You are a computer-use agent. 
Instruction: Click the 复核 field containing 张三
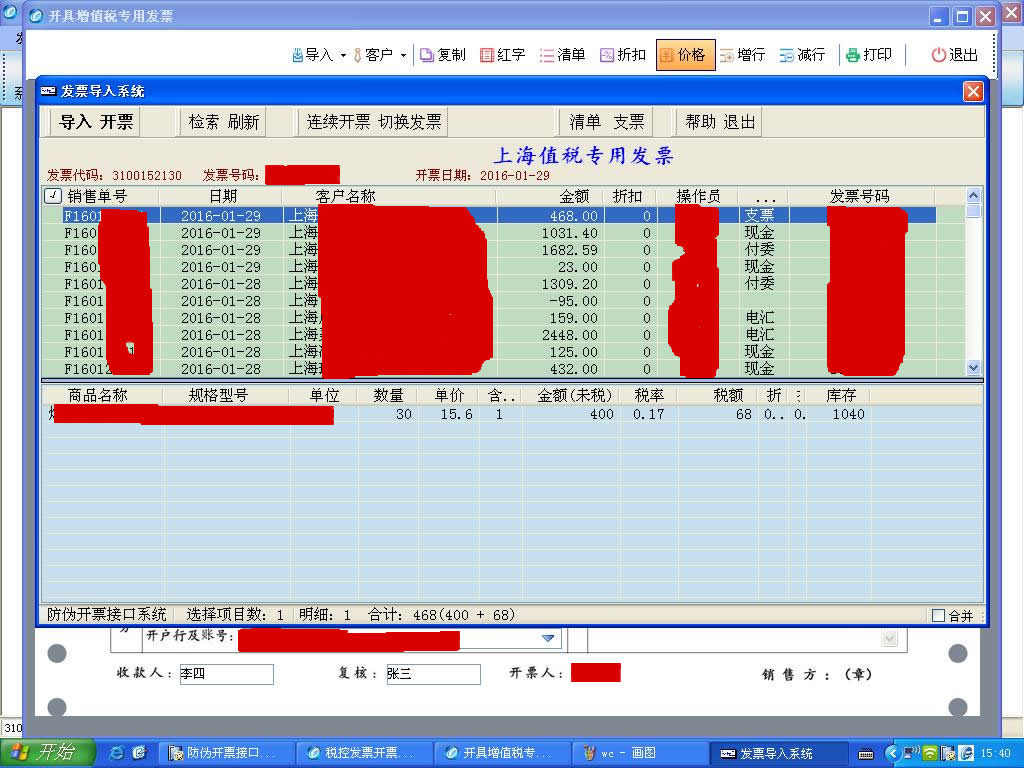(x=433, y=674)
